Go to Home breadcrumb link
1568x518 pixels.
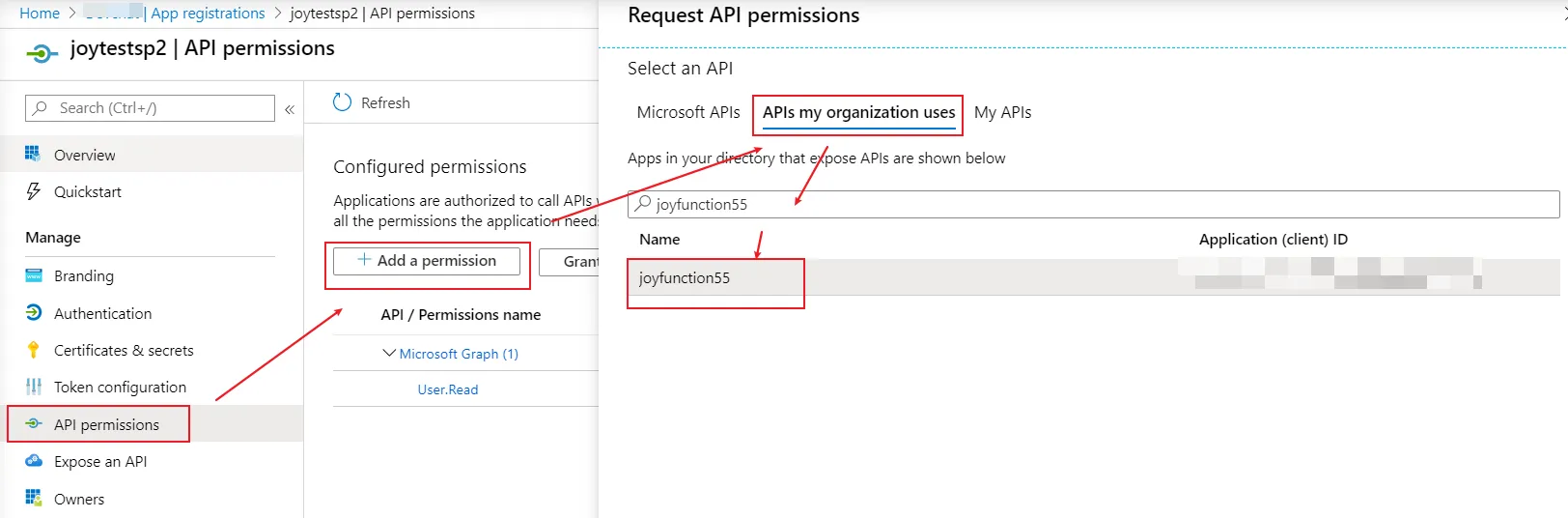click(40, 14)
